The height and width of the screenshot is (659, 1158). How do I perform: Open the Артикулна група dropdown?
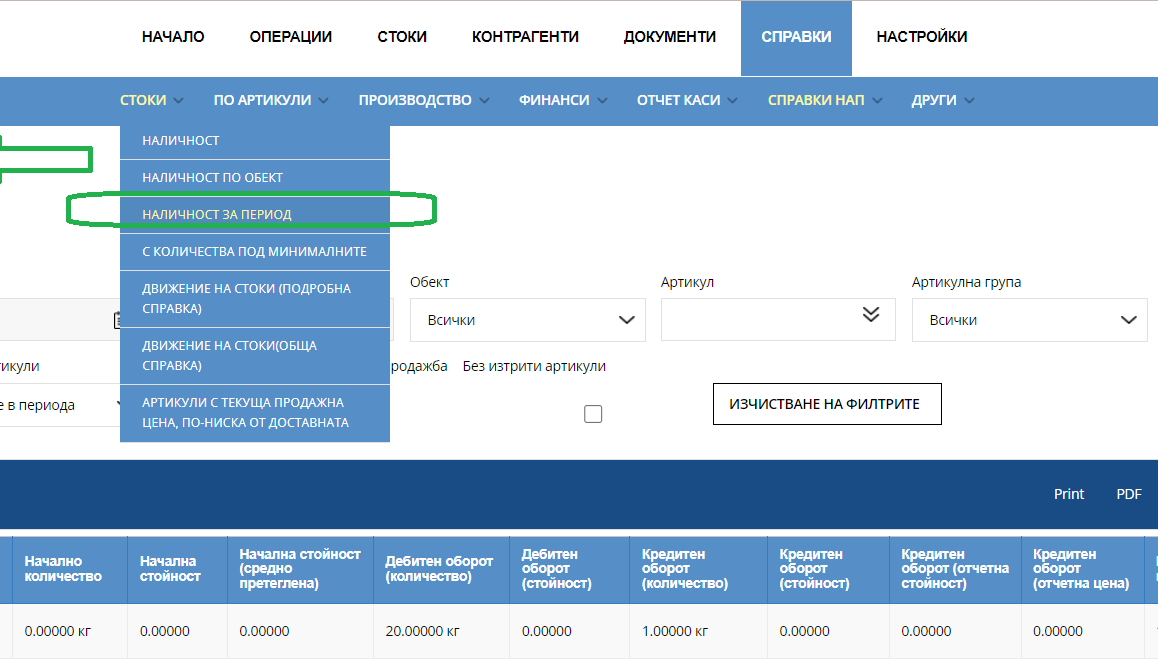(1029, 320)
